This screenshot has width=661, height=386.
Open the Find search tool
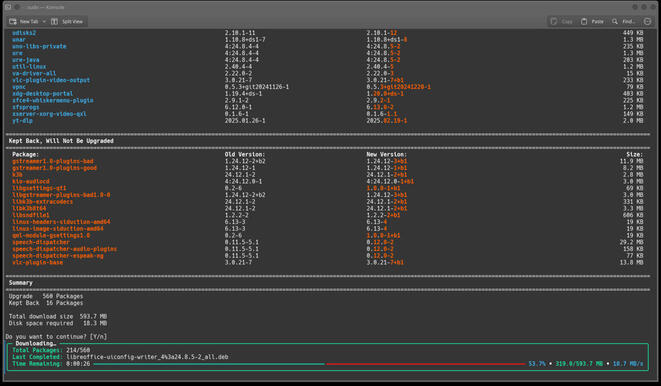[623, 21]
